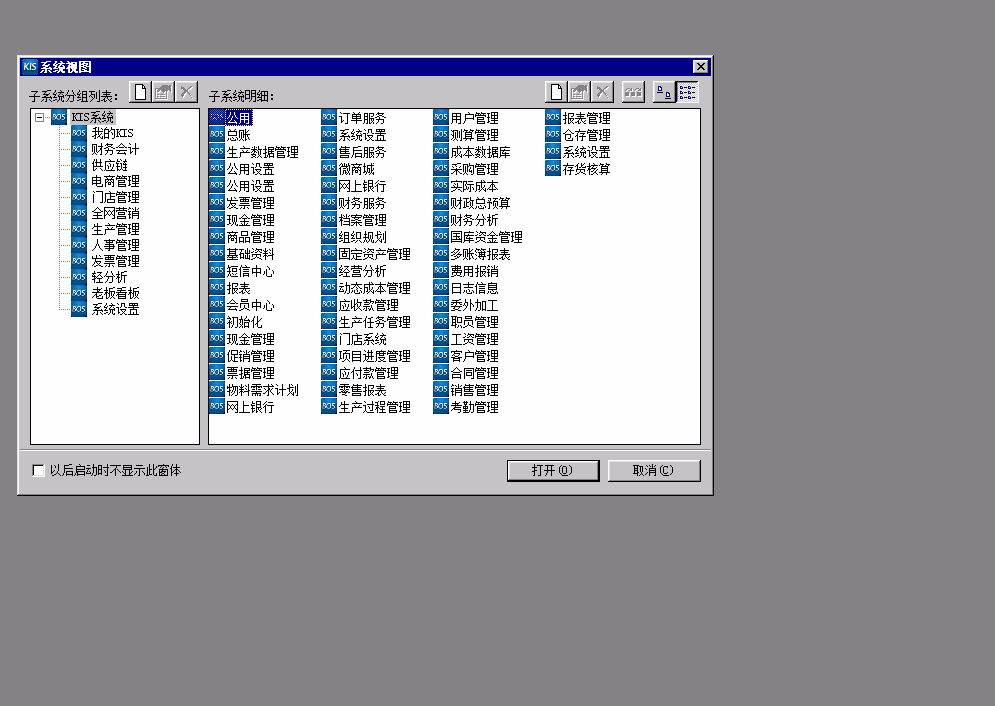Click new group icon beside 子系统分组列表
The height and width of the screenshot is (706, 995).
coord(140,93)
